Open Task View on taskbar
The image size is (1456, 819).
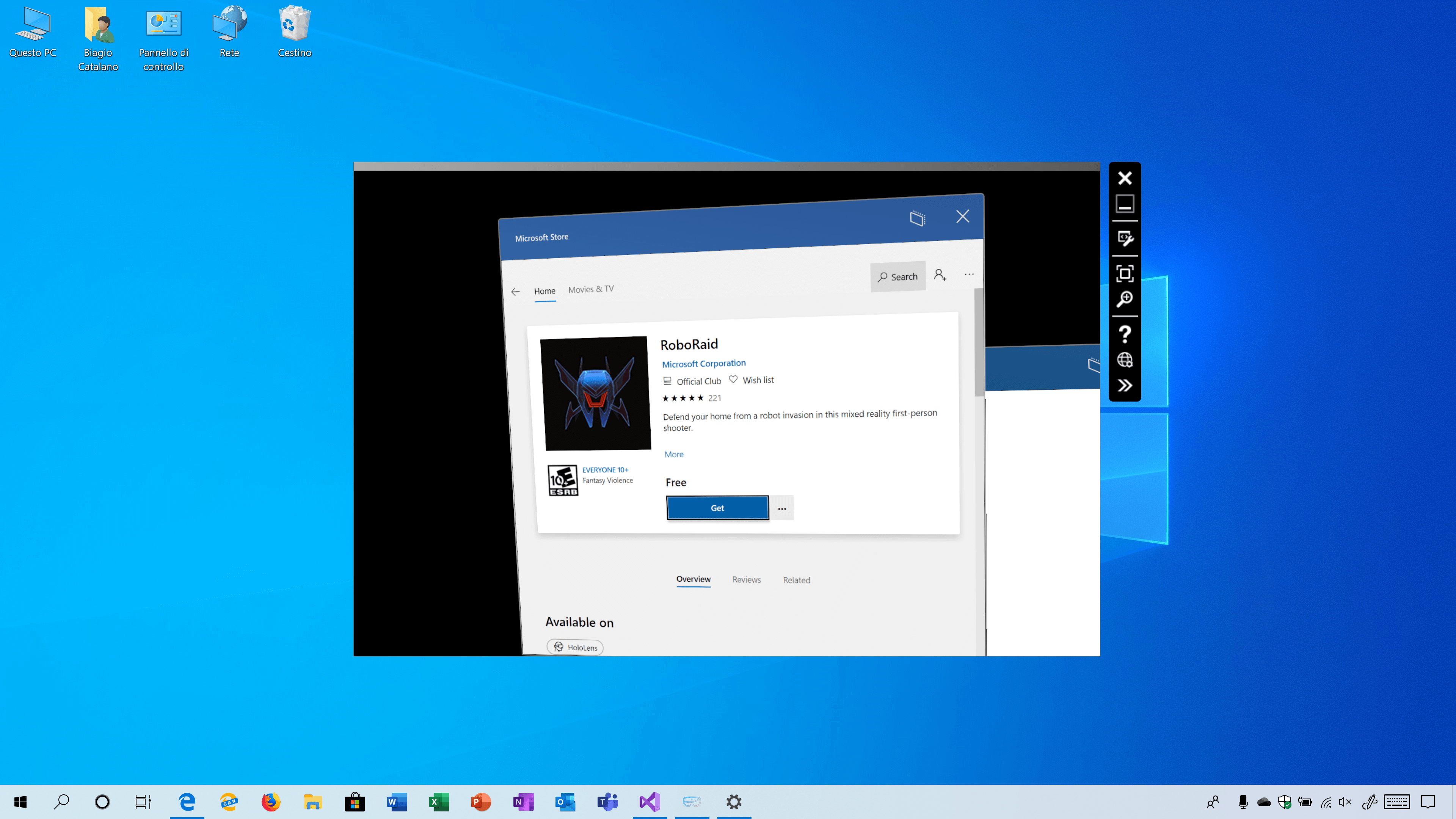pos(143,802)
